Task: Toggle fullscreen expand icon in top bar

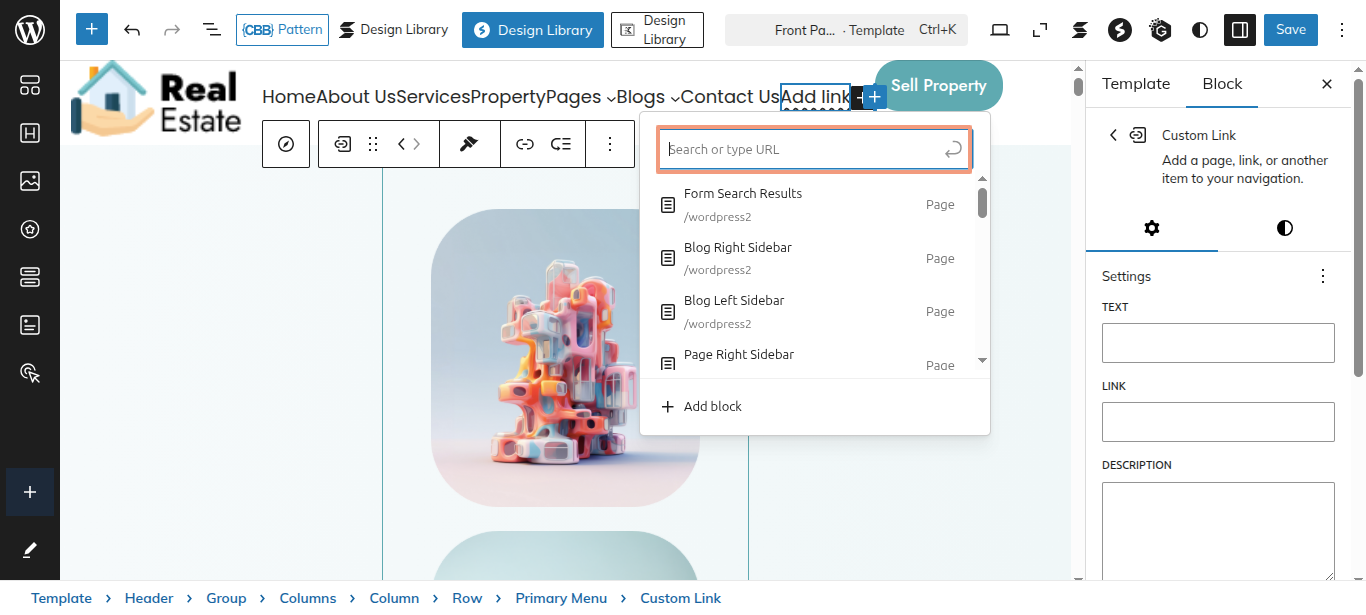Action: click(1040, 30)
